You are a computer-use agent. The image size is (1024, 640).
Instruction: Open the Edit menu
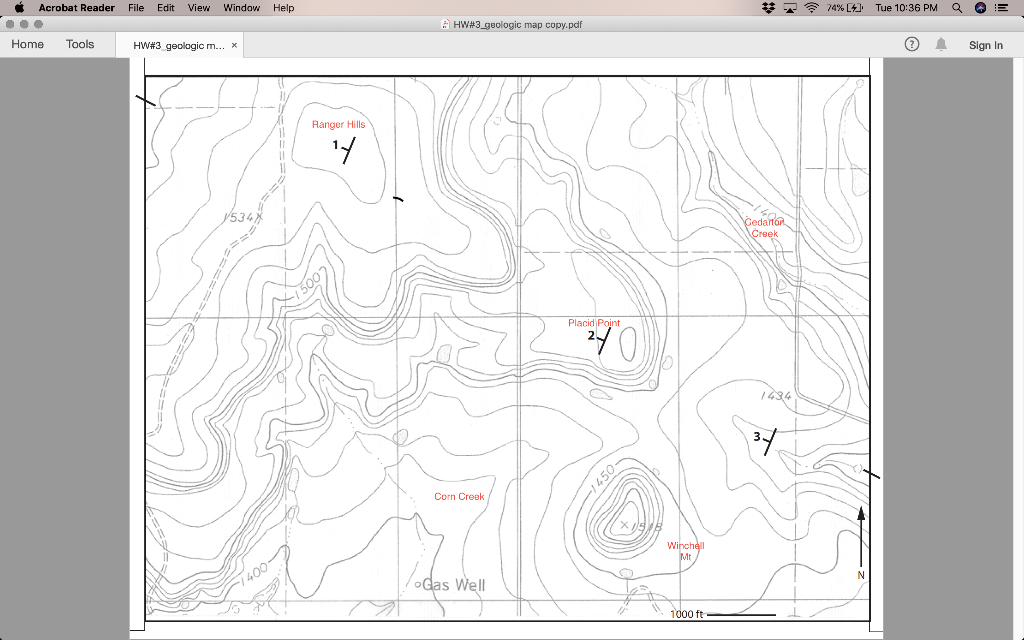(x=165, y=7)
